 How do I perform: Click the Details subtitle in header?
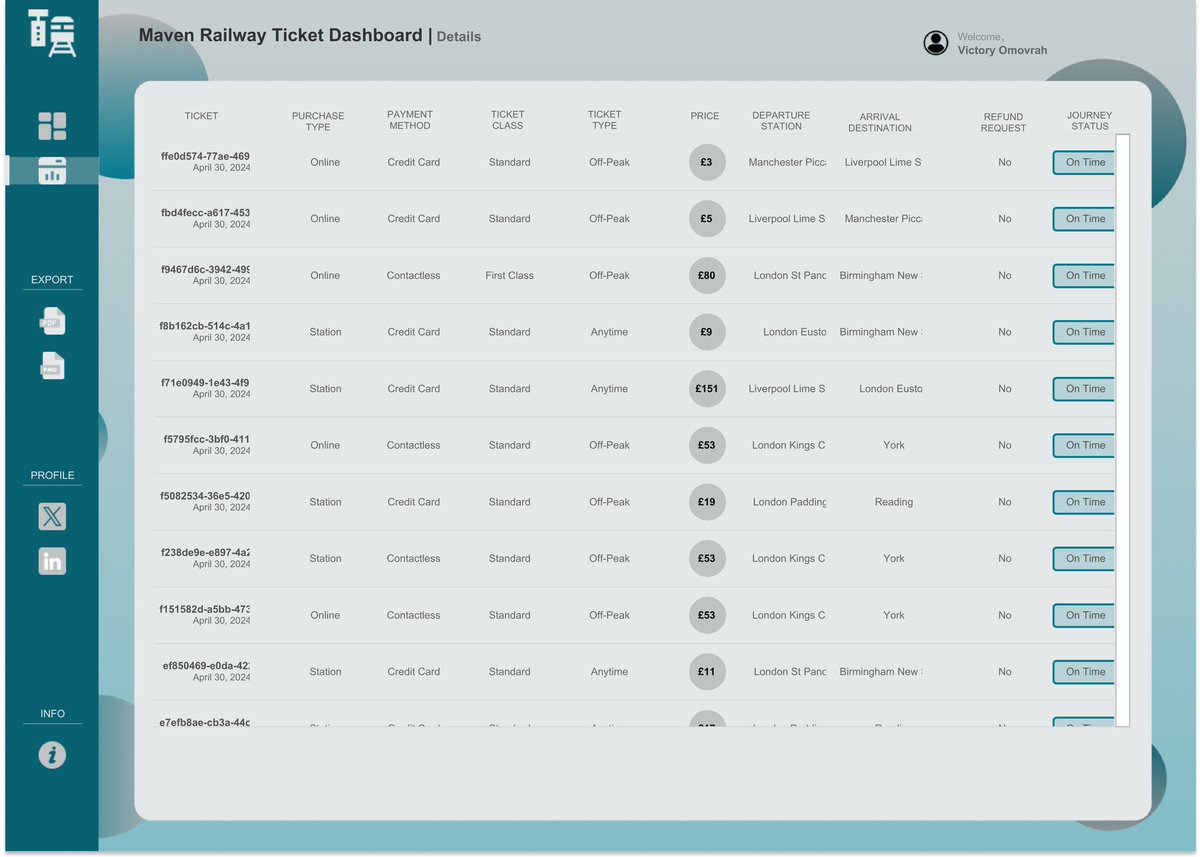(459, 37)
